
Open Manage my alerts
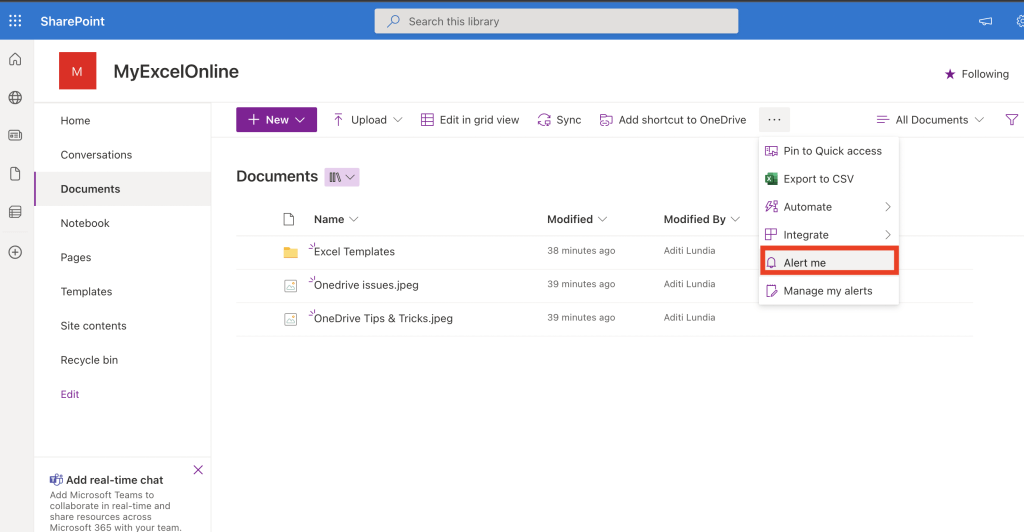829,290
